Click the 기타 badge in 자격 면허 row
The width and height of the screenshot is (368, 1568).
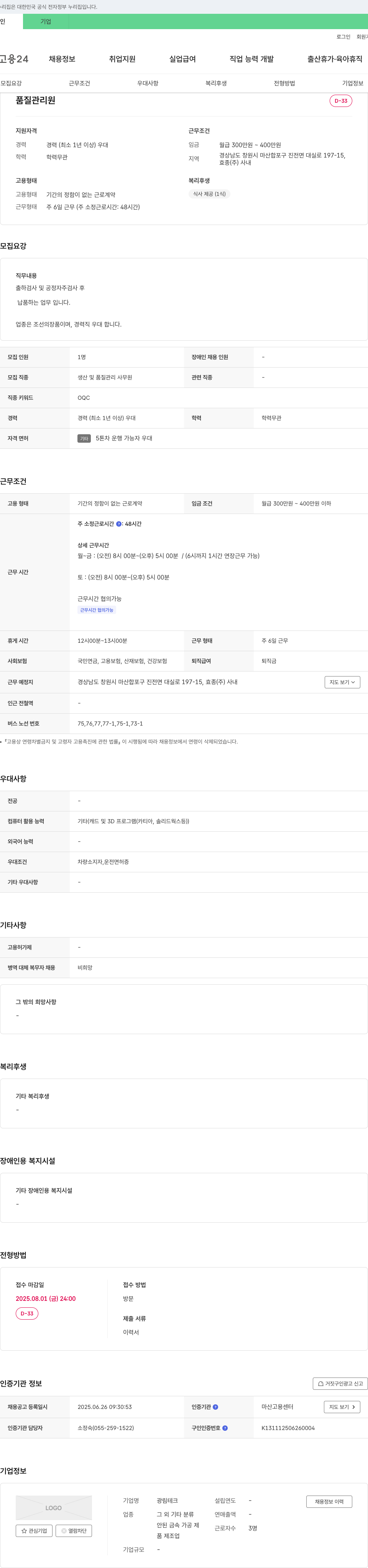(84, 438)
